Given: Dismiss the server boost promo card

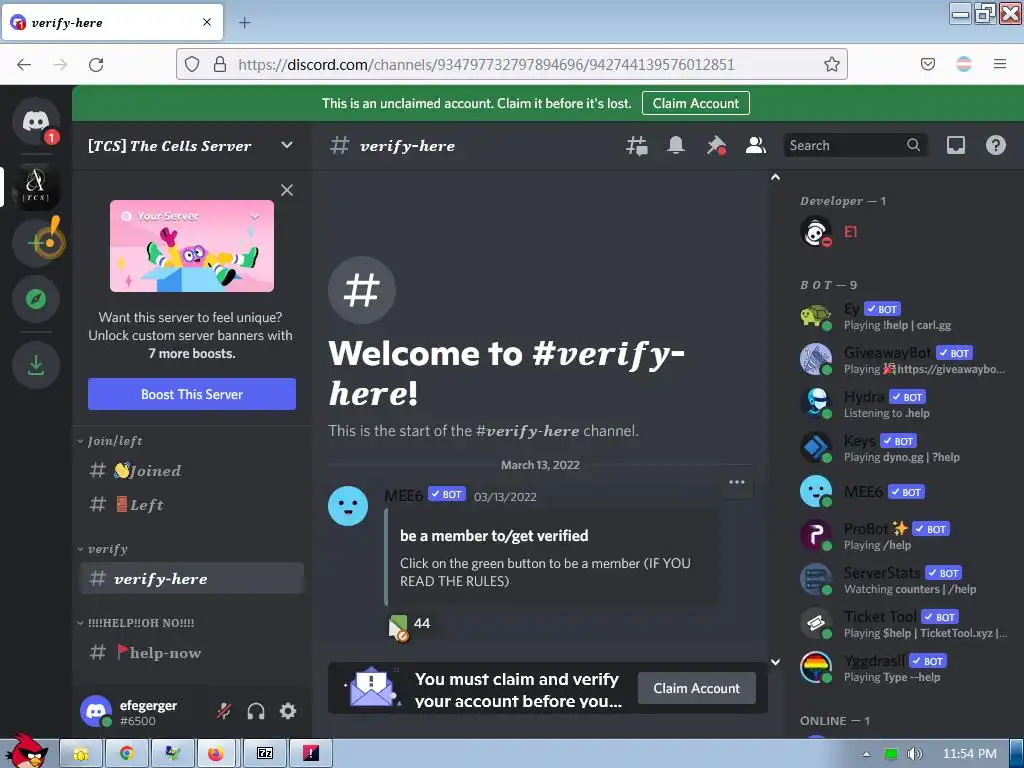Looking at the screenshot, I should click(287, 190).
